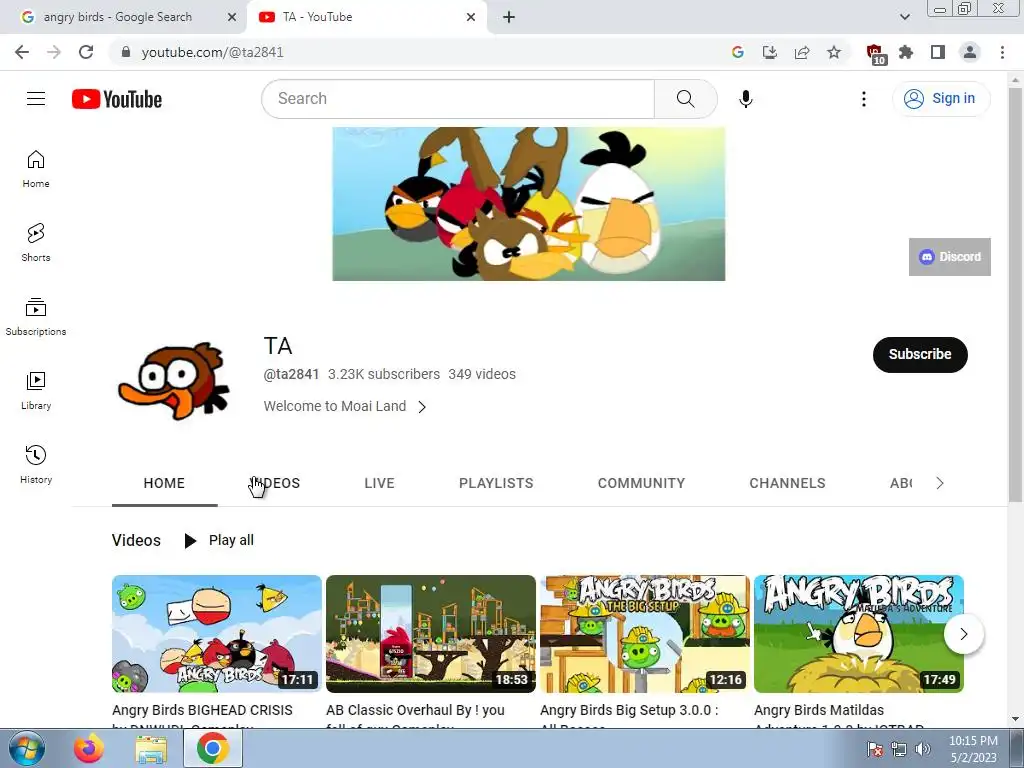Close the TA - YouTube tab
1024x768 pixels.
tap(471, 17)
